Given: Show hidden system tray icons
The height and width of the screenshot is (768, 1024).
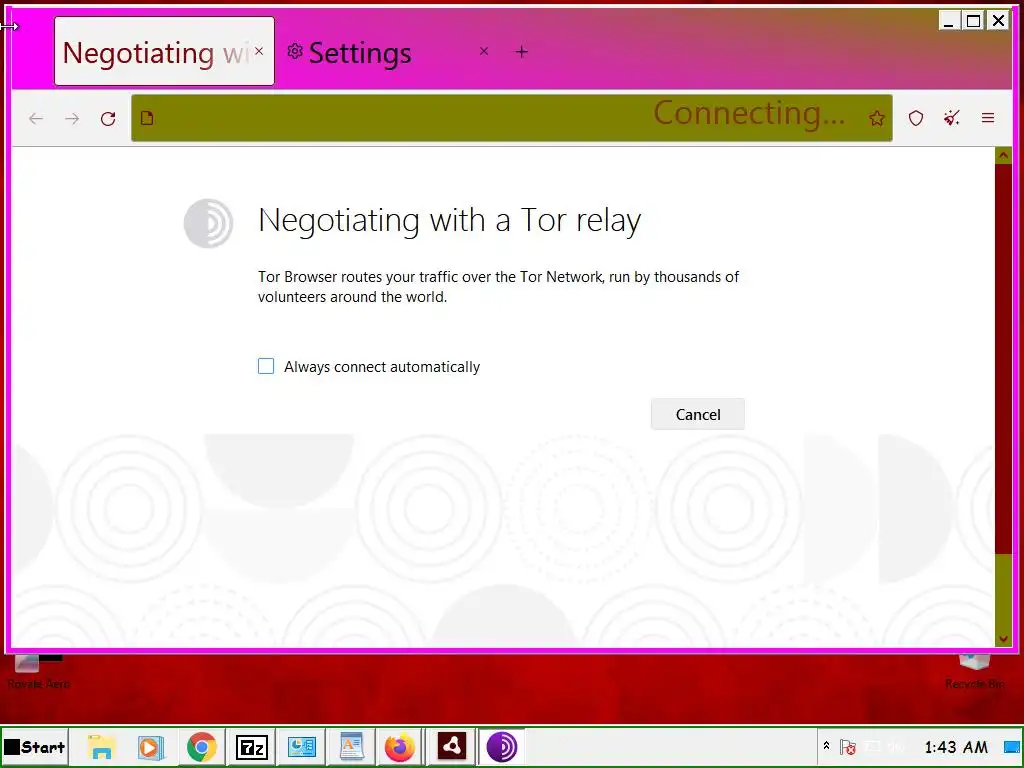Looking at the screenshot, I should (x=826, y=746).
